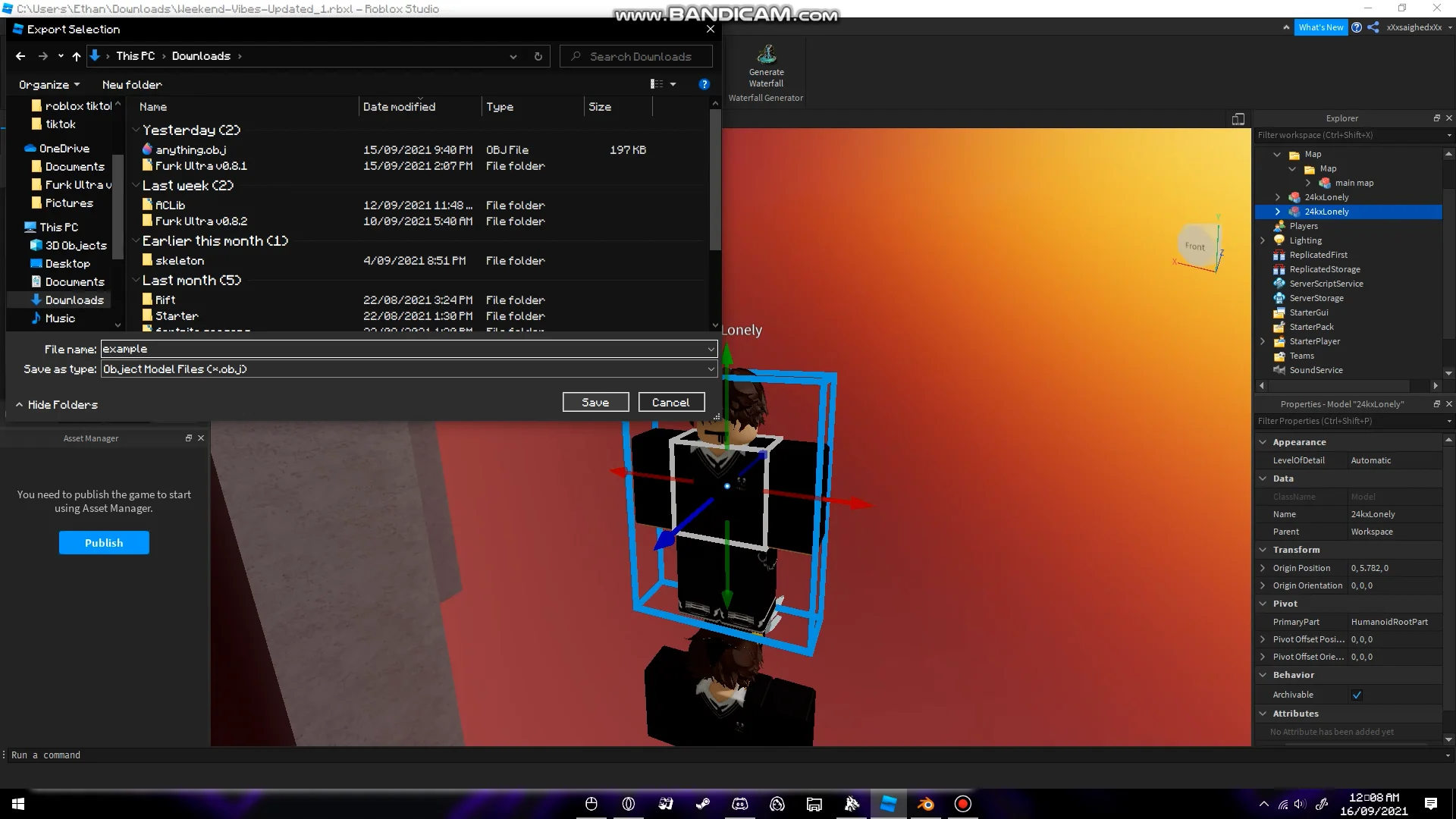Go up one folder level
Image resolution: width=1456 pixels, height=819 pixels.
76,56
